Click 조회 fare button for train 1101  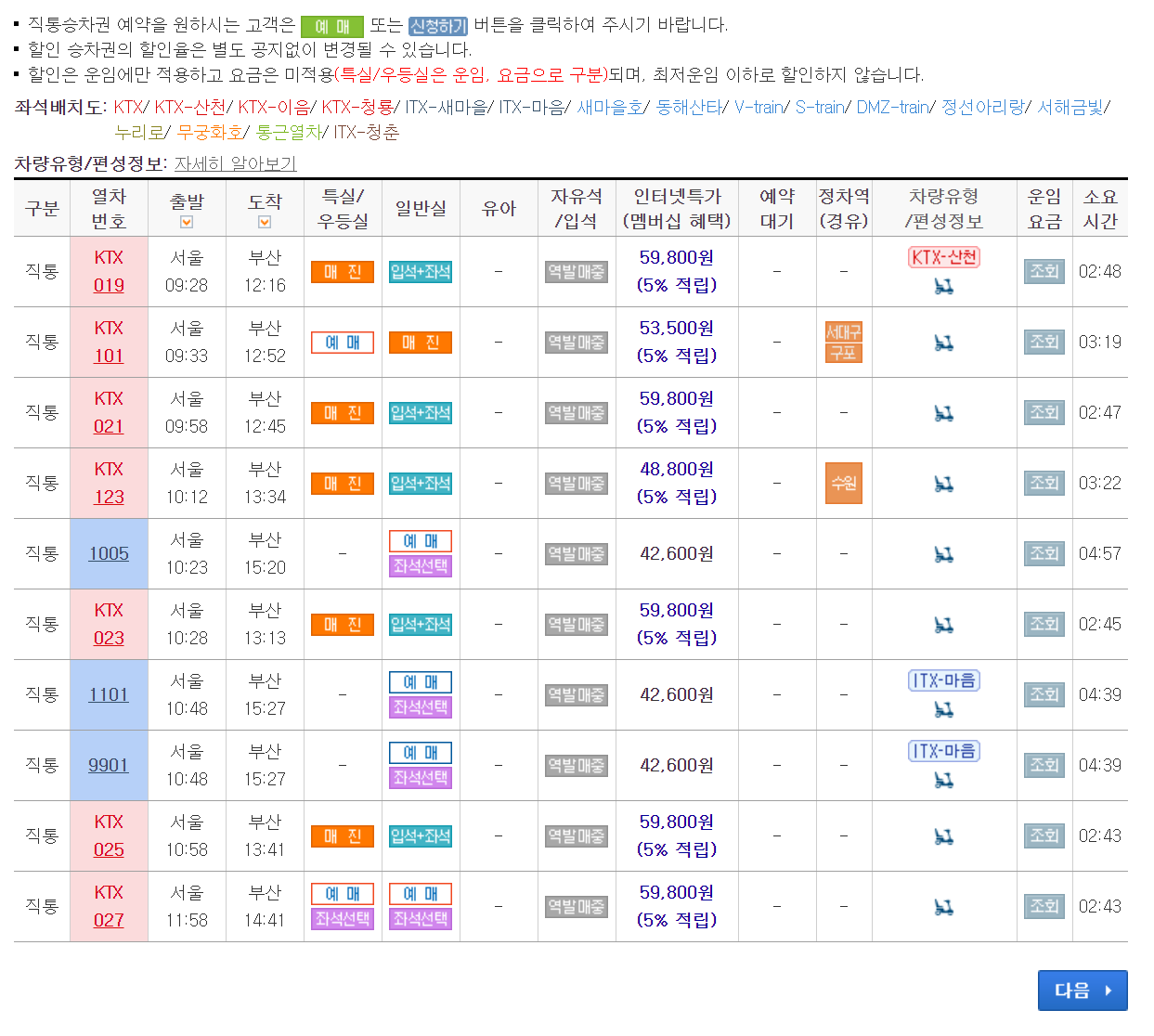pyautogui.click(x=1044, y=694)
